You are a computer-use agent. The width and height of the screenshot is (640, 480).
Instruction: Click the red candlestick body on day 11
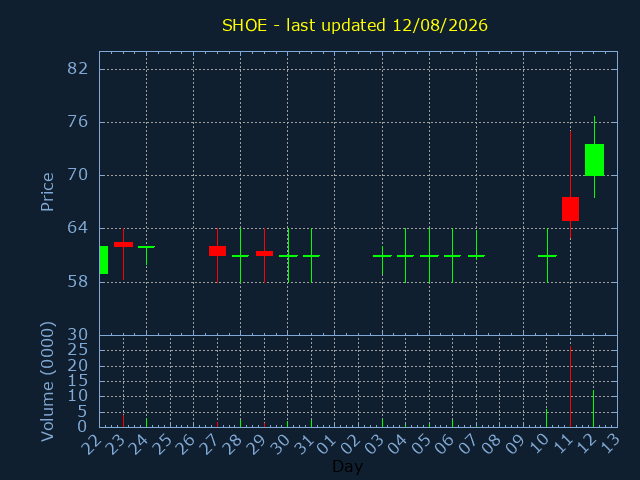tap(570, 209)
